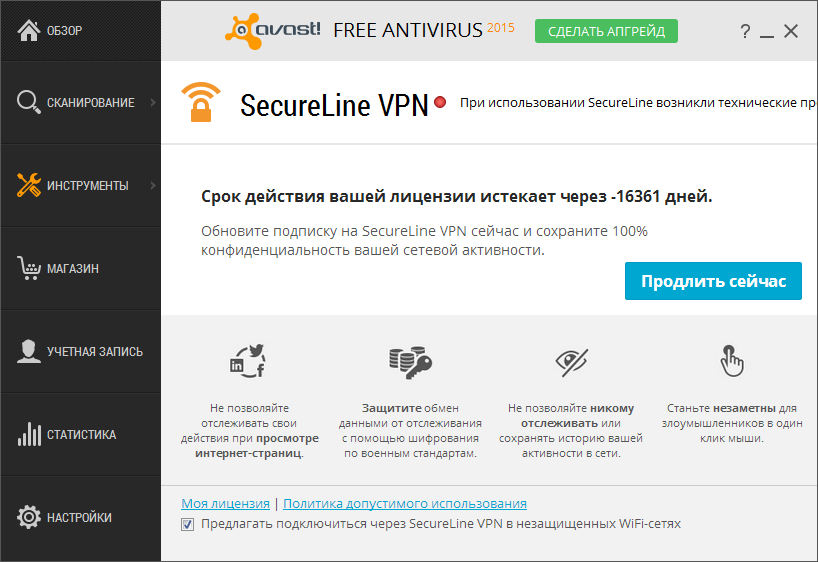This screenshot has width=818, height=562.
Task: Click the SecureLine VPN padlock icon
Action: (200, 103)
